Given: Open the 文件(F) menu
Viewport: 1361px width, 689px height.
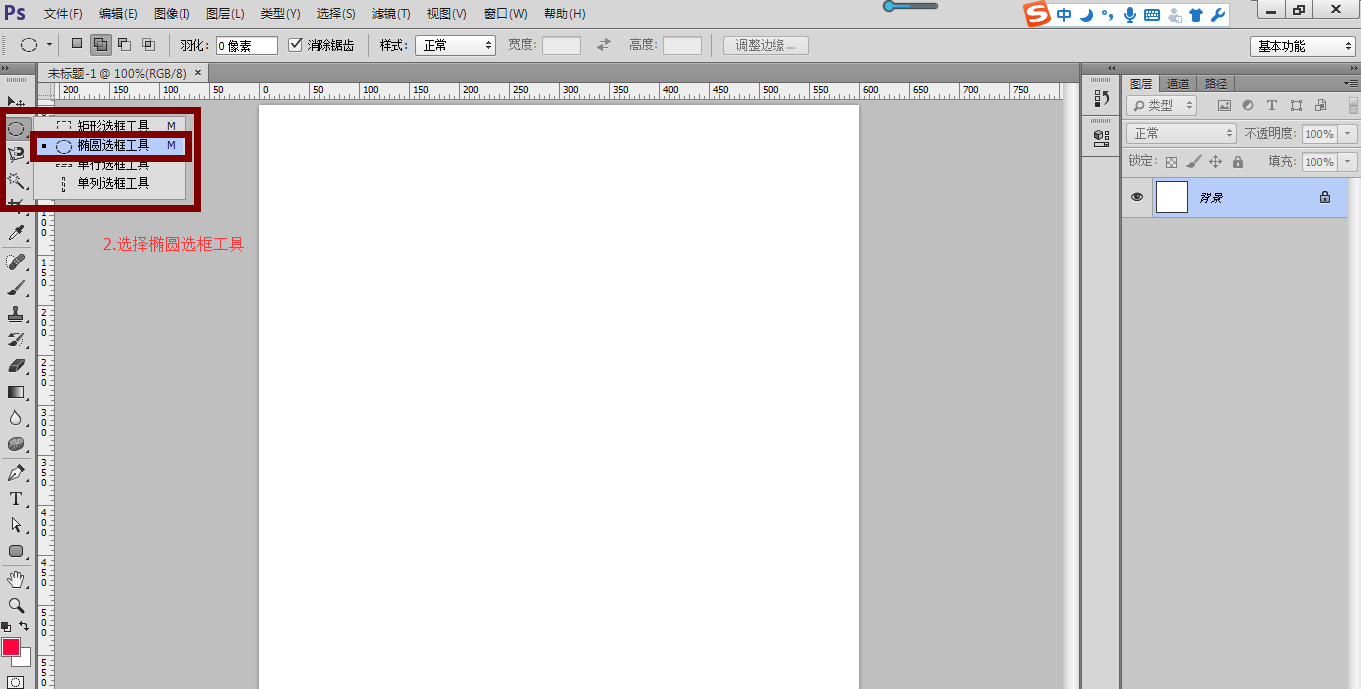Looking at the screenshot, I should click(x=64, y=14).
